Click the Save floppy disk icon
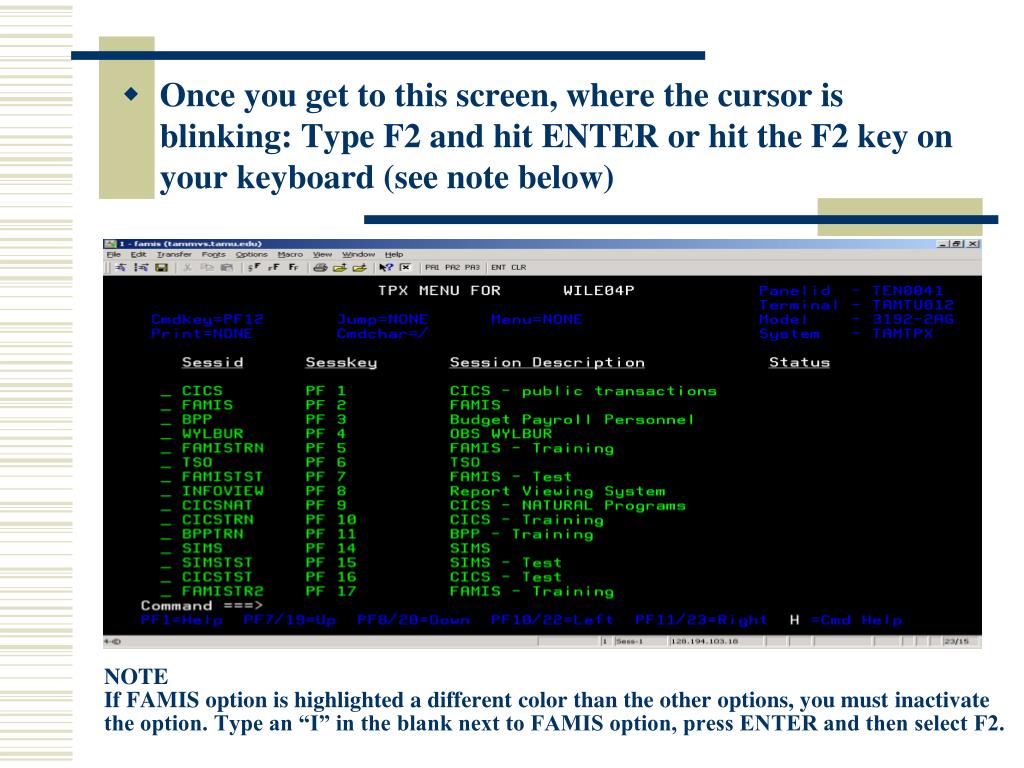 point(162,267)
